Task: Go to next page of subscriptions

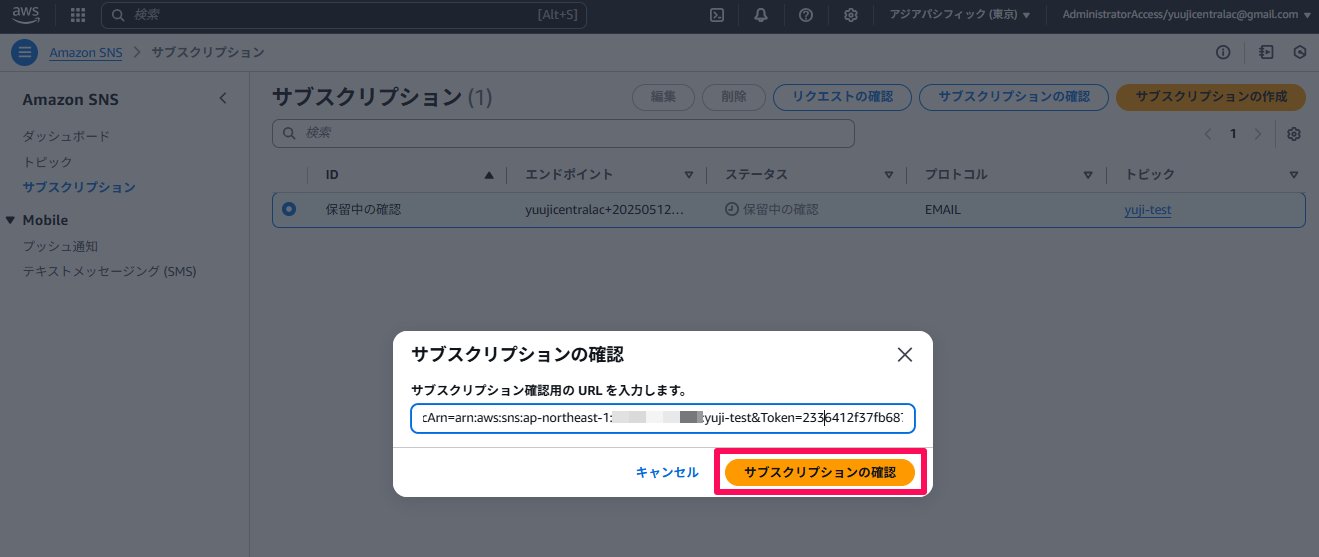Action: point(1258,134)
